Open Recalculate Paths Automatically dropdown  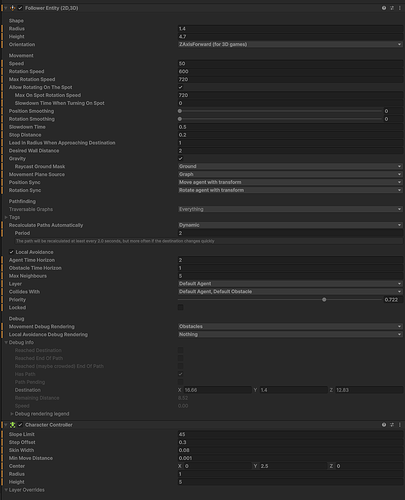[x=290, y=225]
